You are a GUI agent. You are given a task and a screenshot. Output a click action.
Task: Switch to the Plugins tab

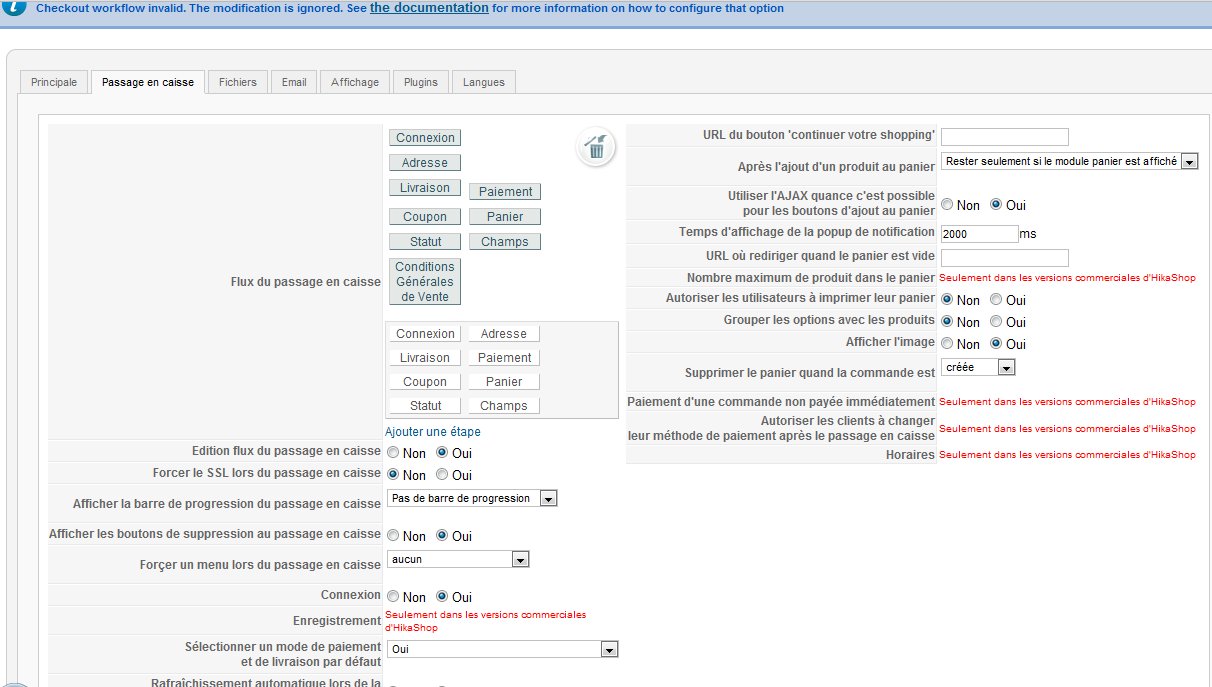[421, 82]
